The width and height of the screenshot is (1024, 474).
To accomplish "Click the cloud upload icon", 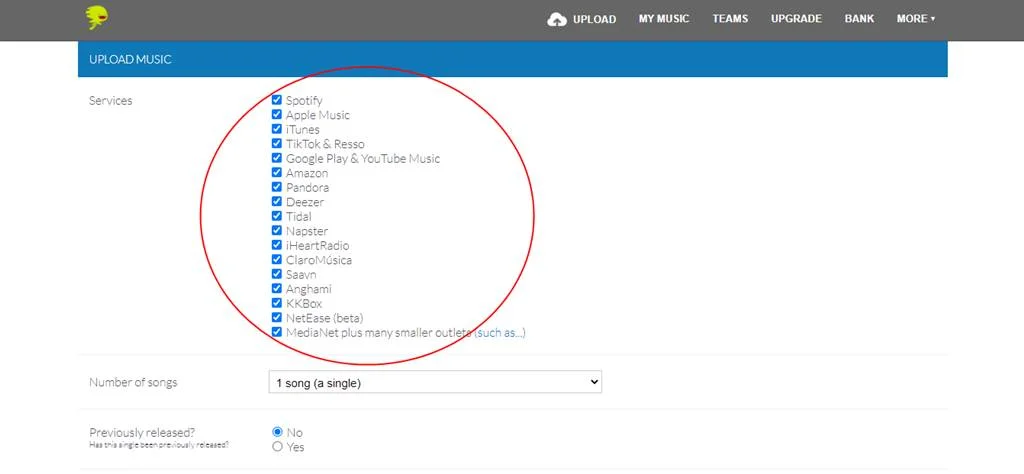I will [x=556, y=20].
